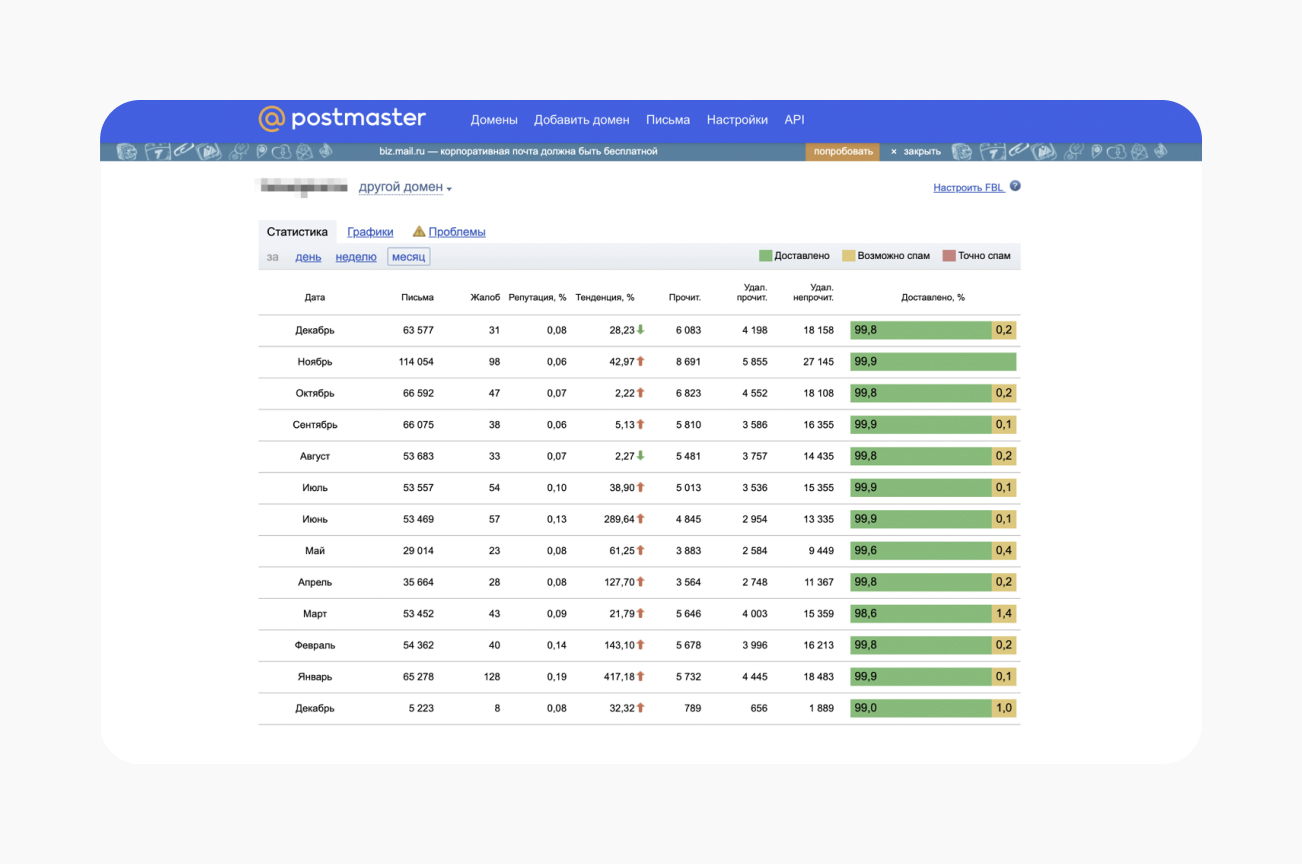Click the Тенденция, % column header
Viewport: 1302px width, 864px height.
[605, 298]
